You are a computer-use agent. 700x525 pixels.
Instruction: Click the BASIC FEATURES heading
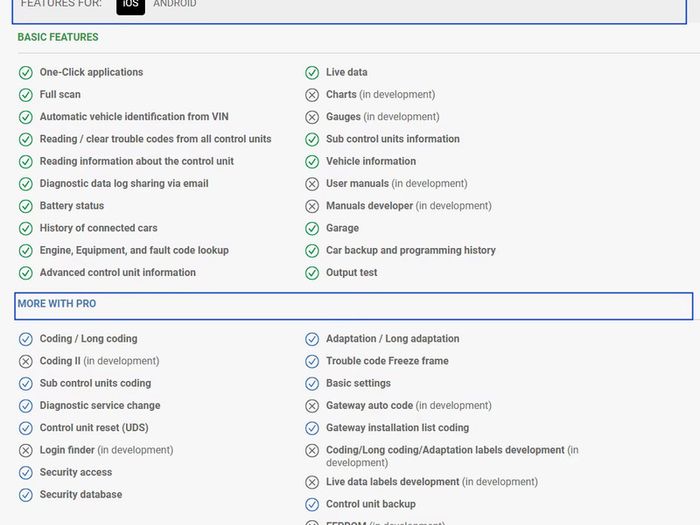pyautogui.click(x=58, y=37)
